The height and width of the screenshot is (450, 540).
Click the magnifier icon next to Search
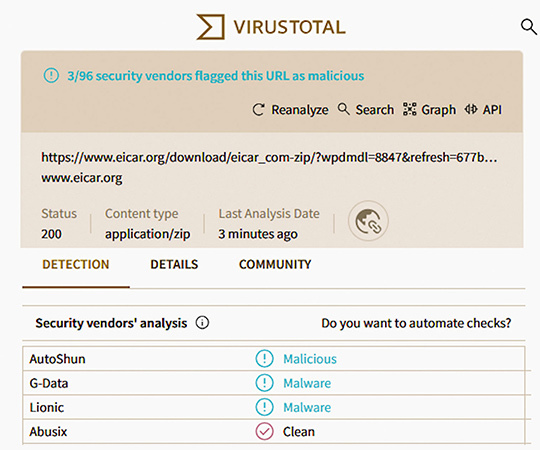click(343, 109)
